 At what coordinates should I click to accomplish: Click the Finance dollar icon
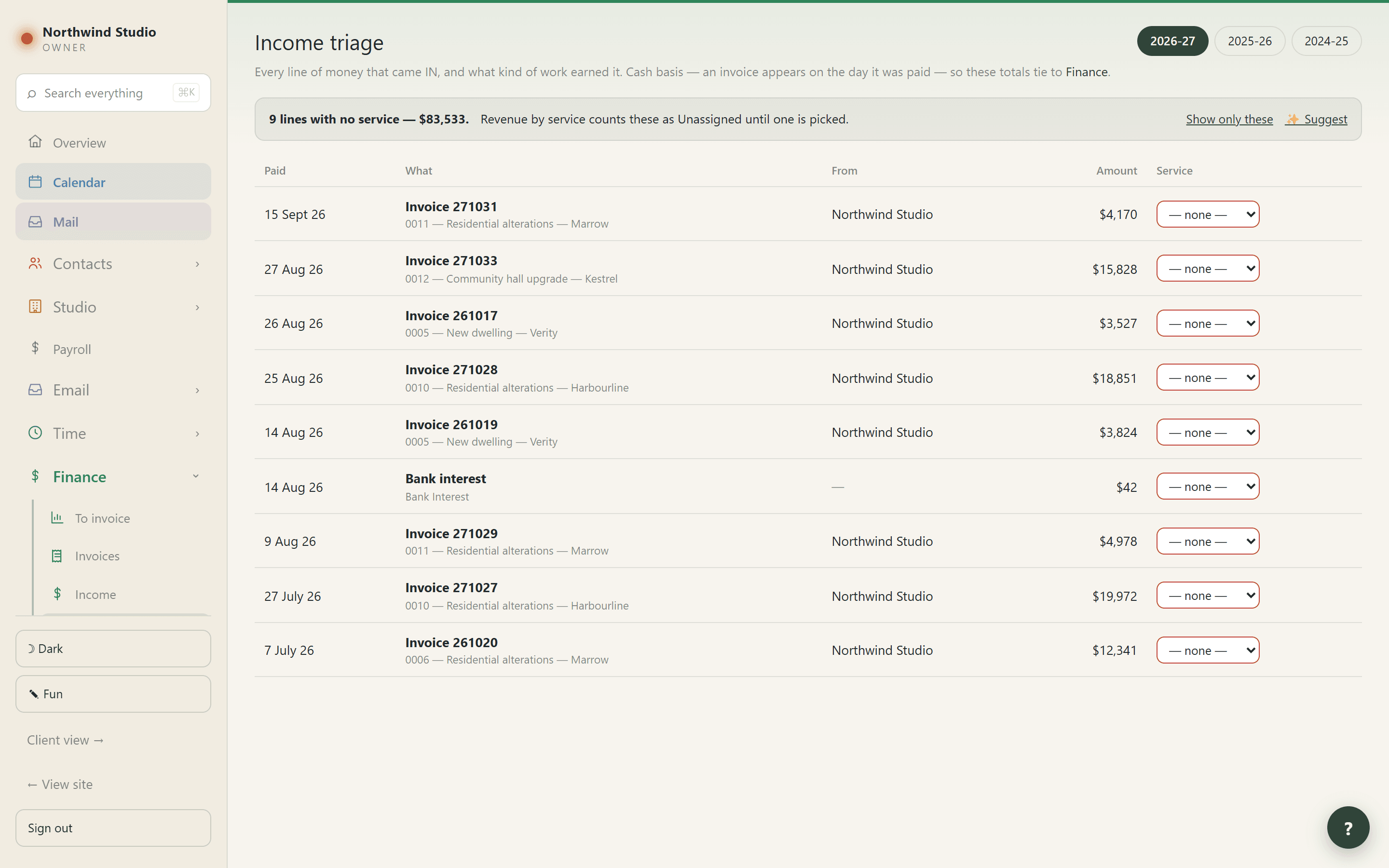35,476
